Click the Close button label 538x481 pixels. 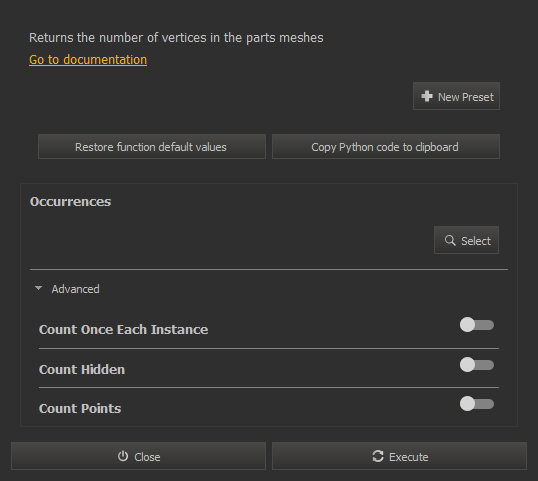click(x=147, y=457)
